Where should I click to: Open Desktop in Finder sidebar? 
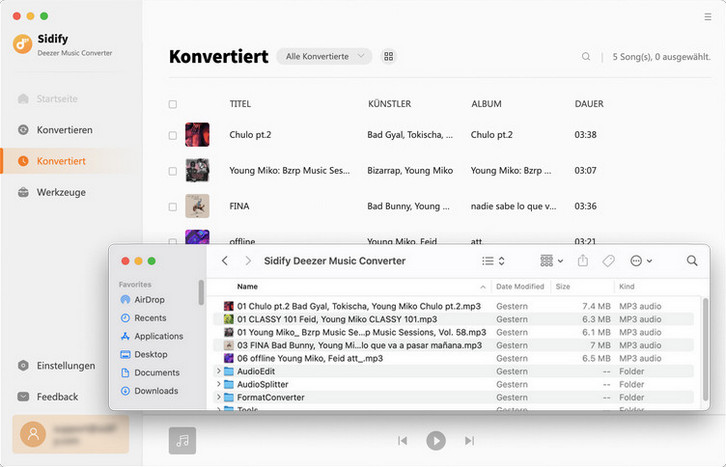pyautogui.click(x=144, y=354)
